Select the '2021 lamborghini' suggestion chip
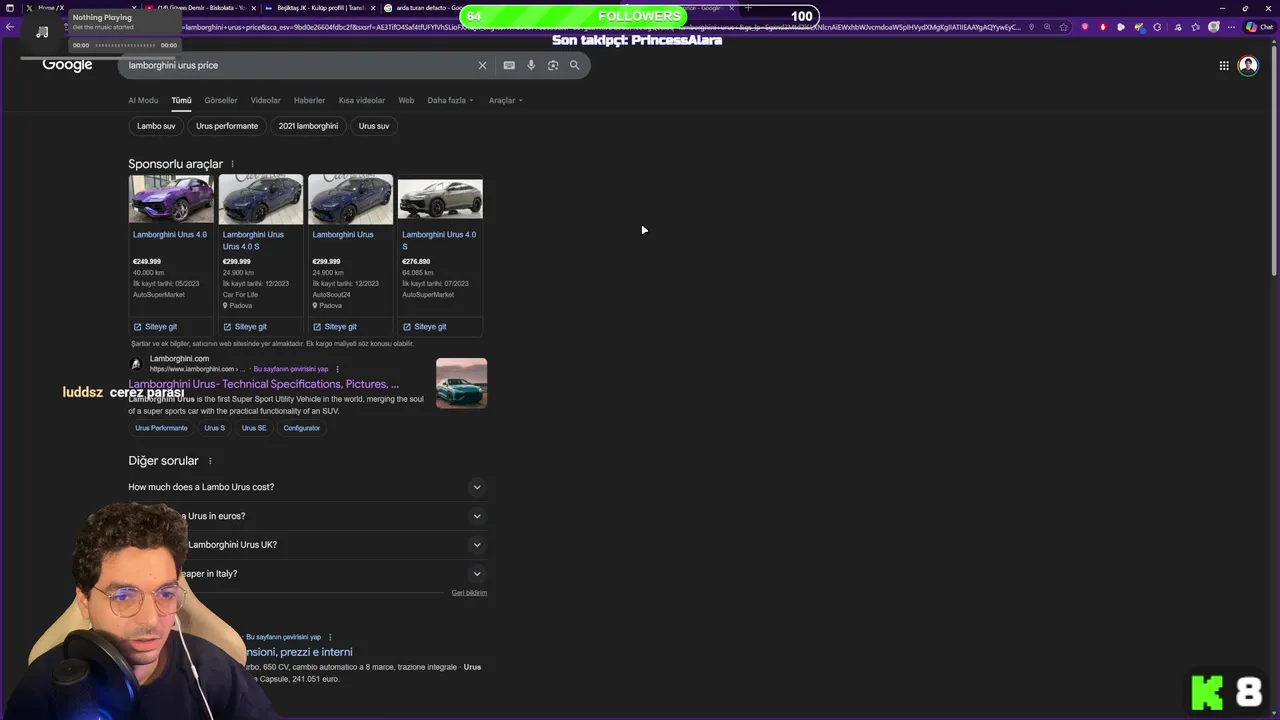Screen dimensions: 1280x720 tap(308, 126)
